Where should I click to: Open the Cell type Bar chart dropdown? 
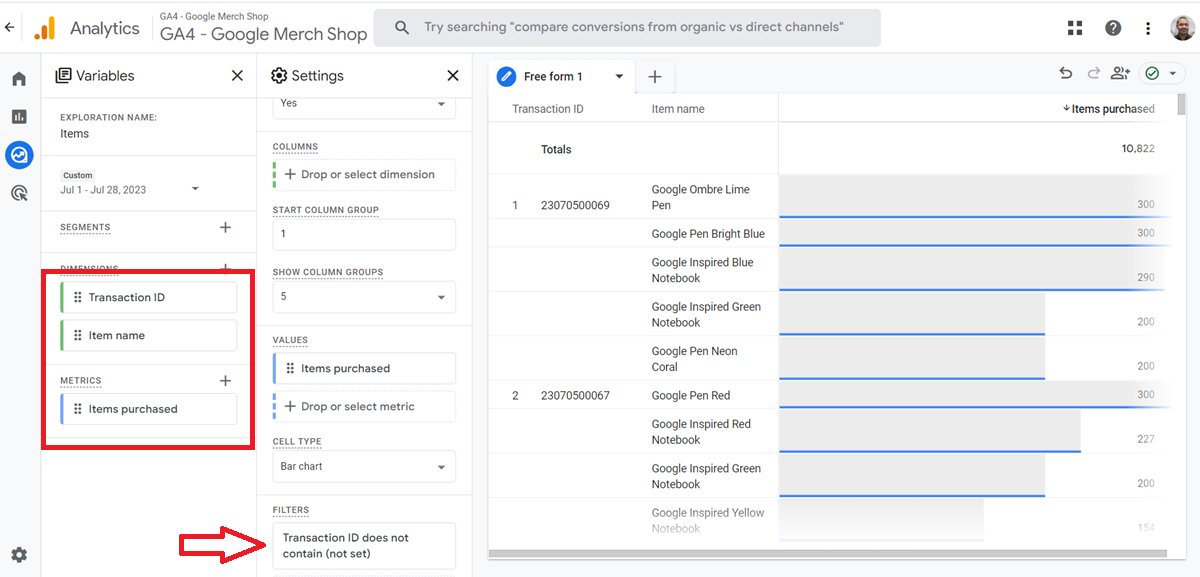coord(364,467)
